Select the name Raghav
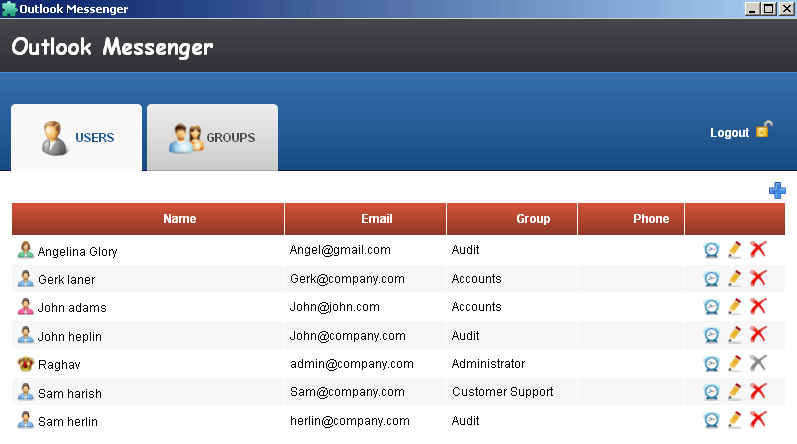This screenshot has width=797, height=444. [x=59, y=365]
